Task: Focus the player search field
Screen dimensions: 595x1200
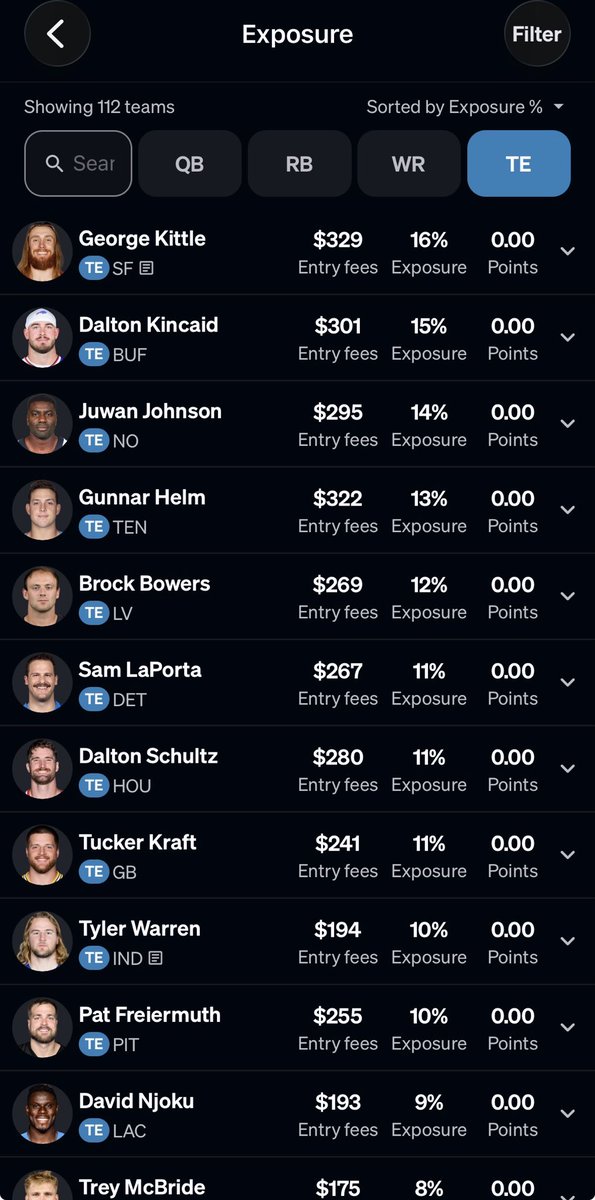Action: tap(78, 163)
